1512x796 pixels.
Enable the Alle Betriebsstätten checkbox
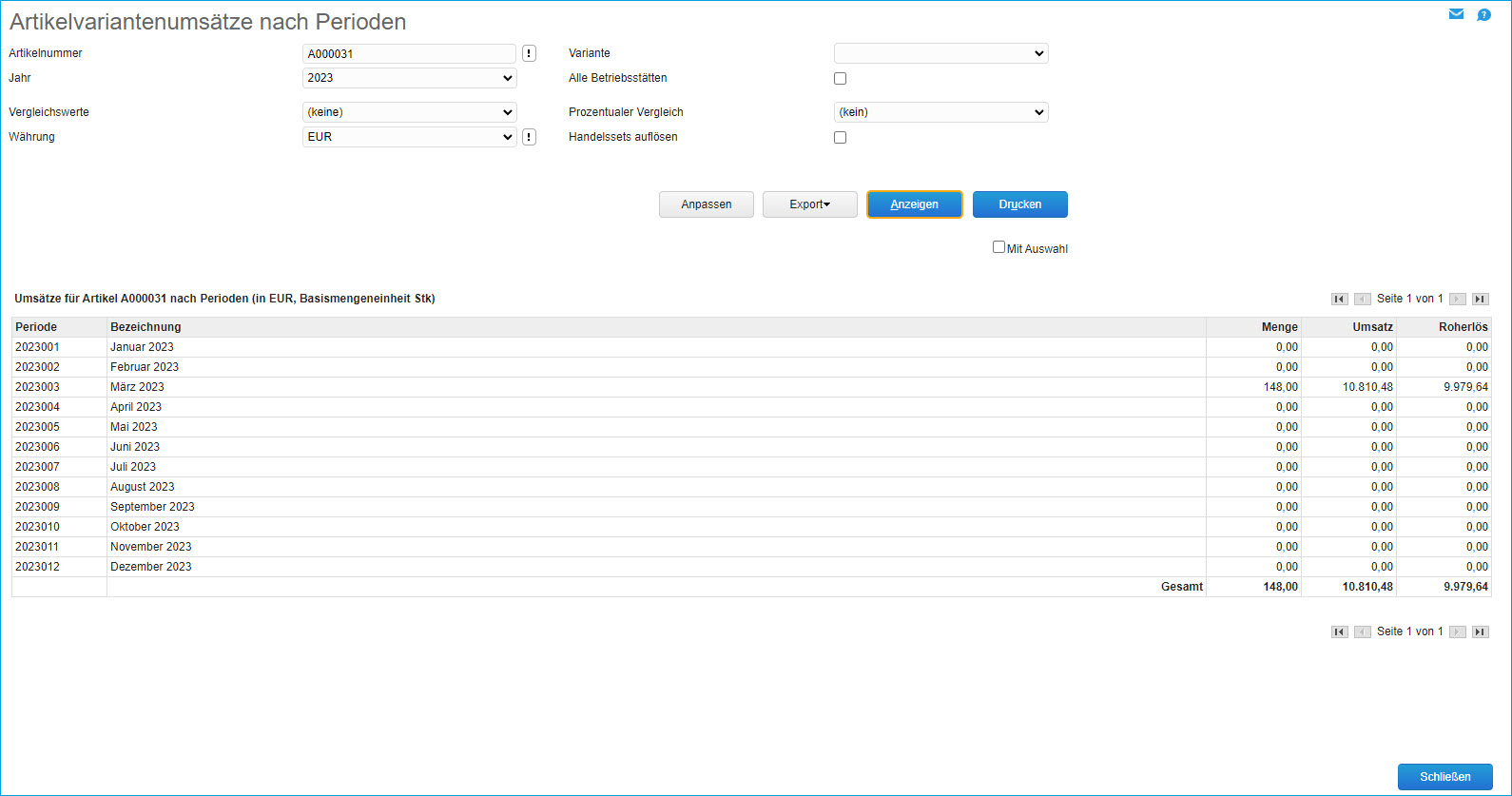click(840, 79)
